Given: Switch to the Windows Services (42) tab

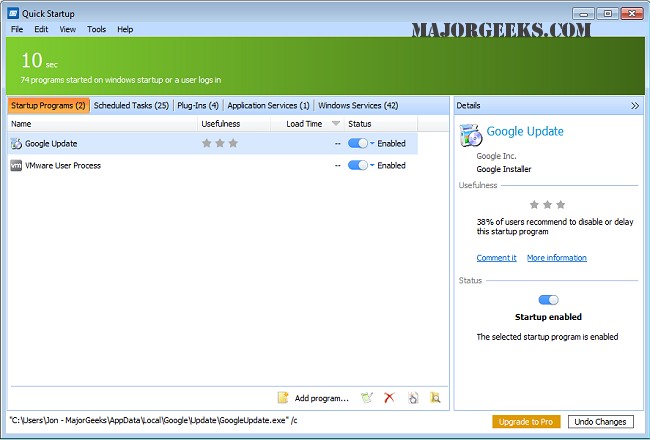Looking at the screenshot, I should click(358, 105).
